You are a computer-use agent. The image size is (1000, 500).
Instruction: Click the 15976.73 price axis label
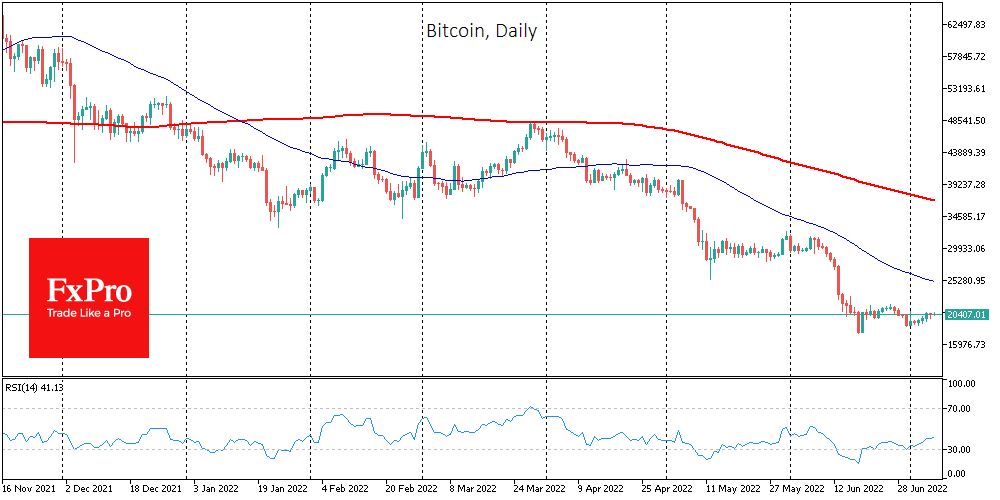coord(966,345)
